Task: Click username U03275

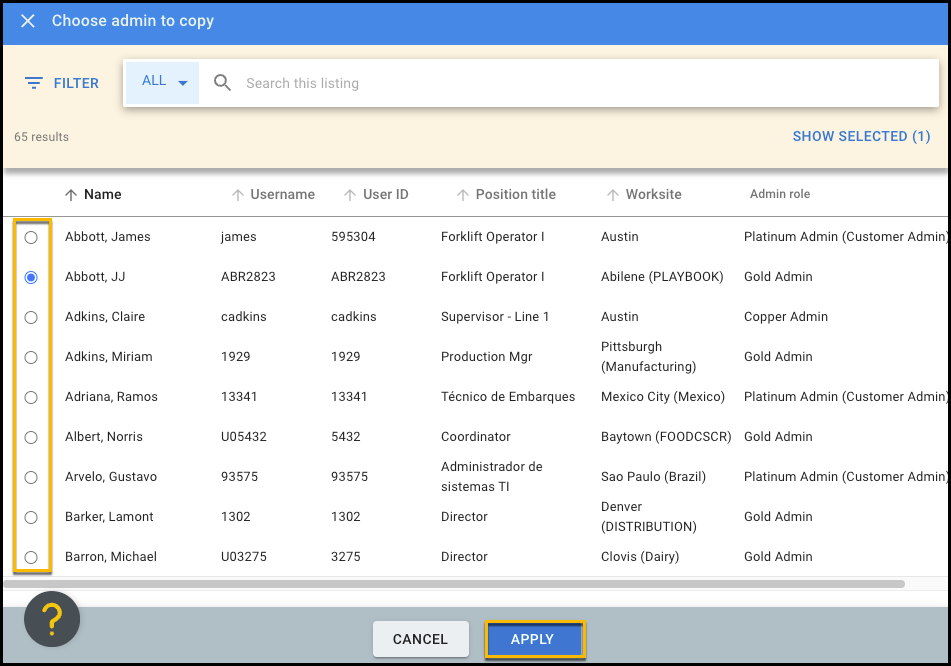Action: click(244, 557)
